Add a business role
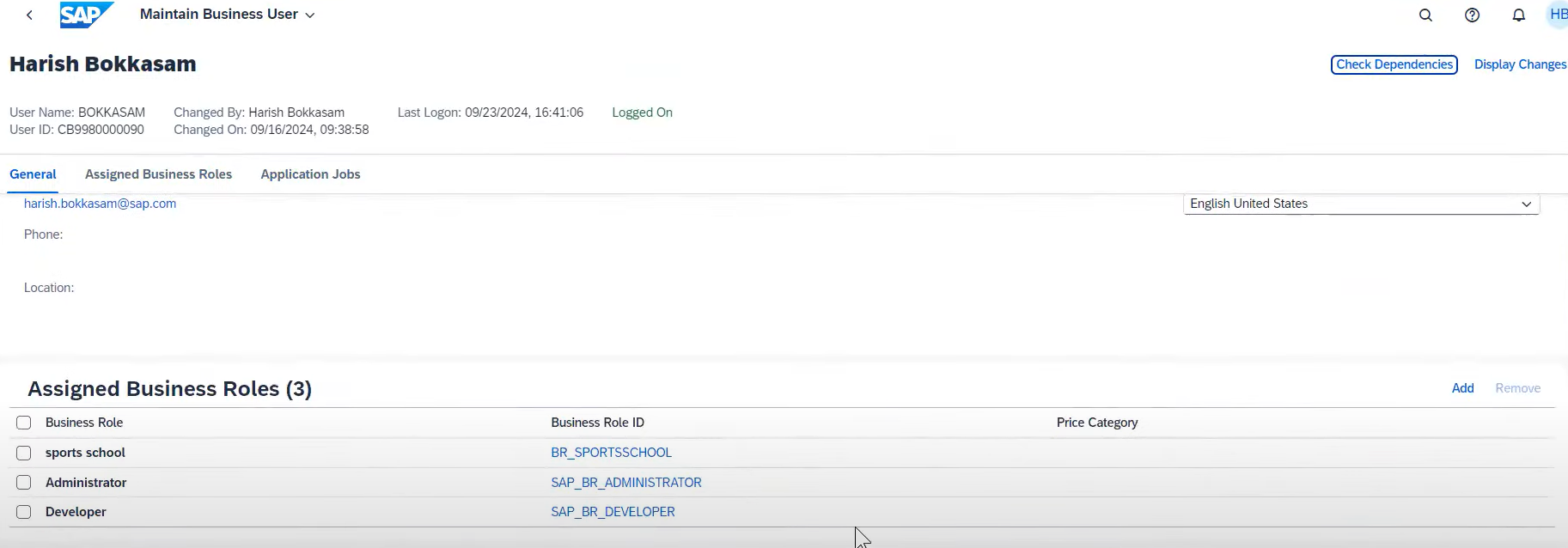This screenshot has height=548, width=1568. point(1462,388)
